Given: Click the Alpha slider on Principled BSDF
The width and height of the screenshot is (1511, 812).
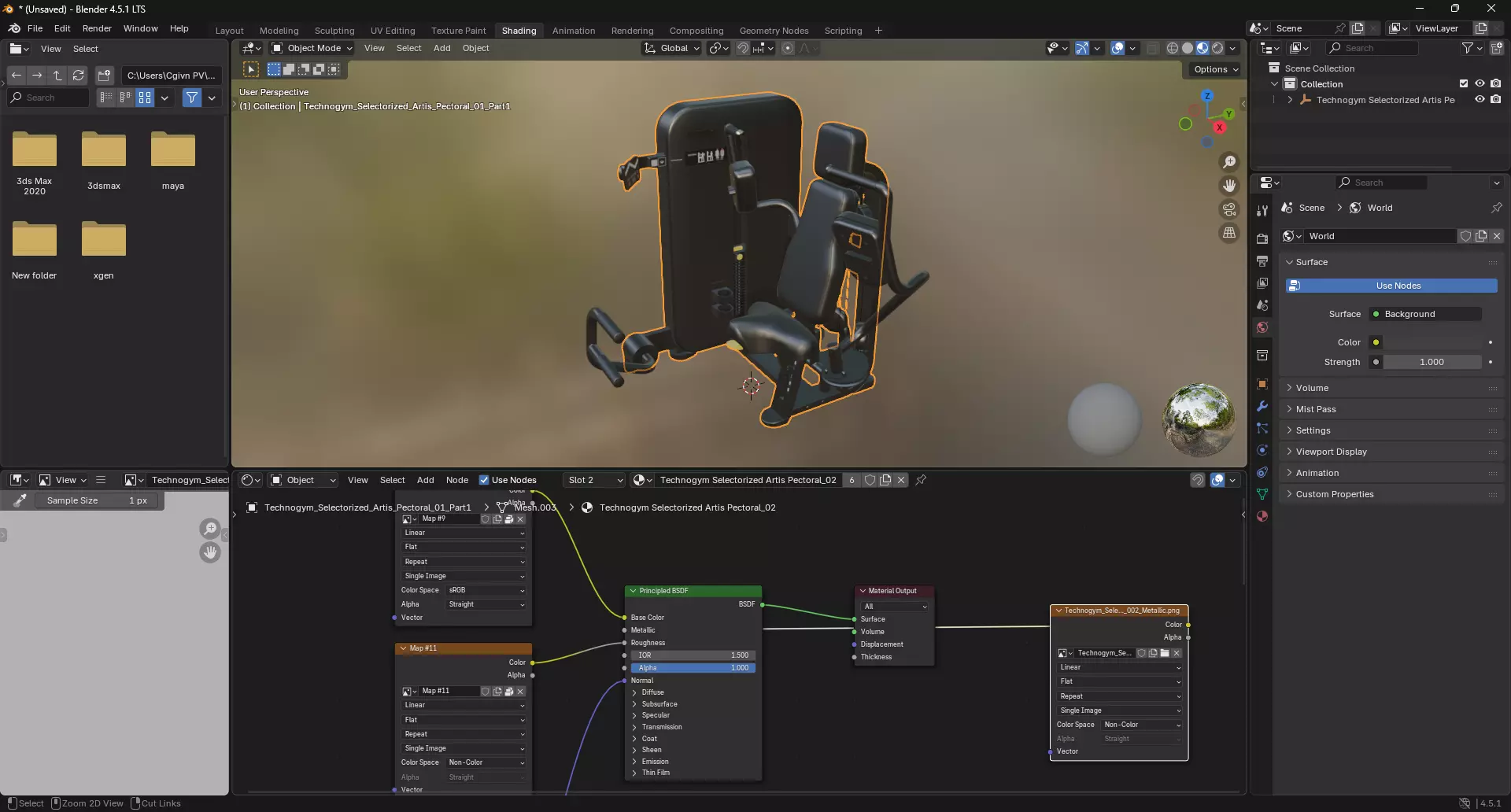Looking at the screenshot, I should [693, 668].
